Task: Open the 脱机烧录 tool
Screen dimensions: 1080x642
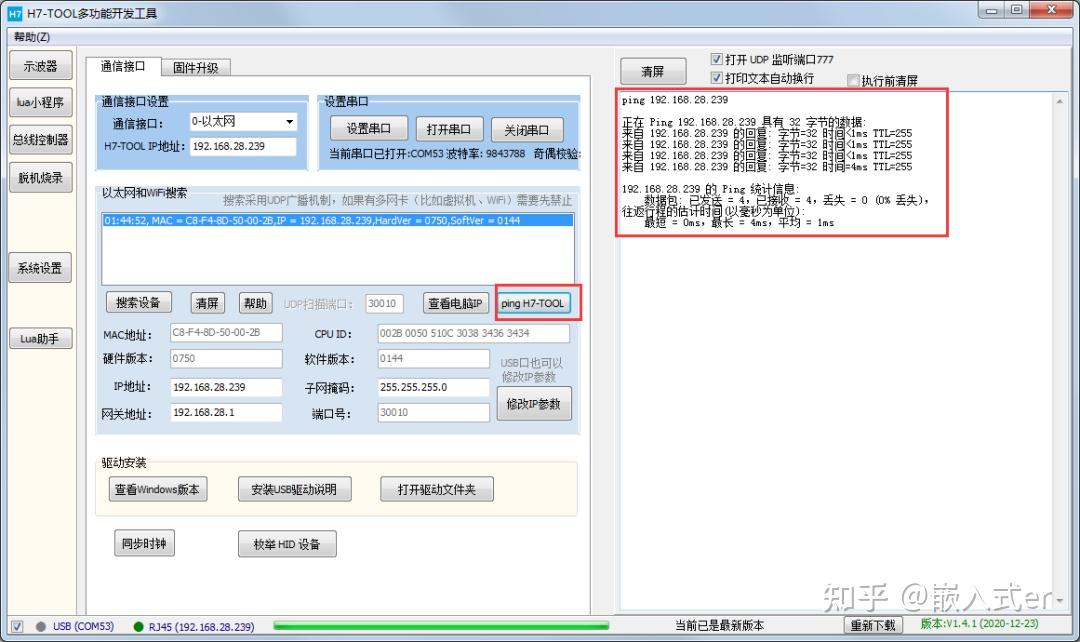Action: click(x=40, y=177)
